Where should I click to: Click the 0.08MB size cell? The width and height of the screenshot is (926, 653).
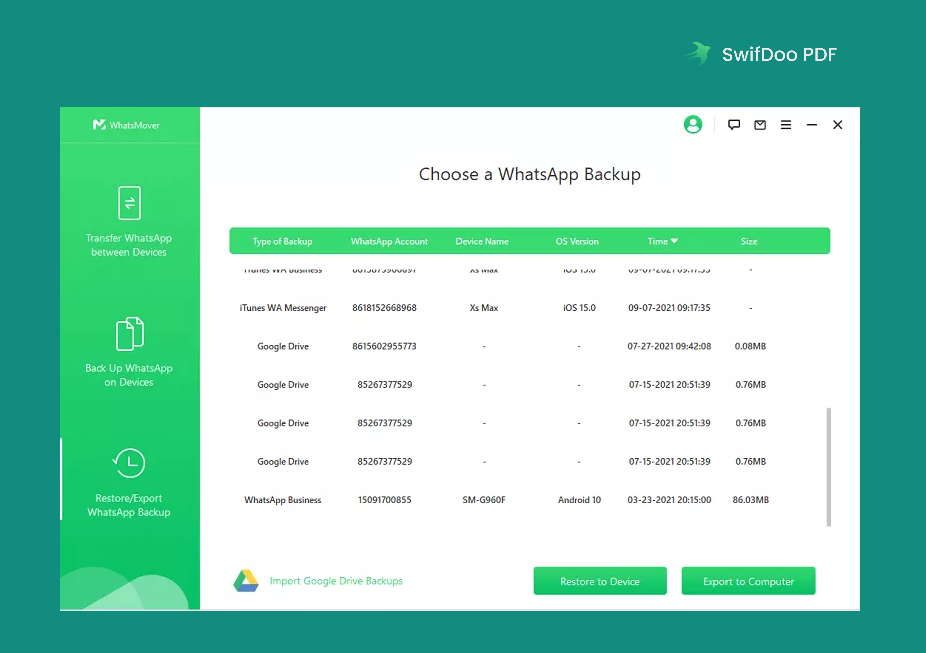[x=750, y=346]
